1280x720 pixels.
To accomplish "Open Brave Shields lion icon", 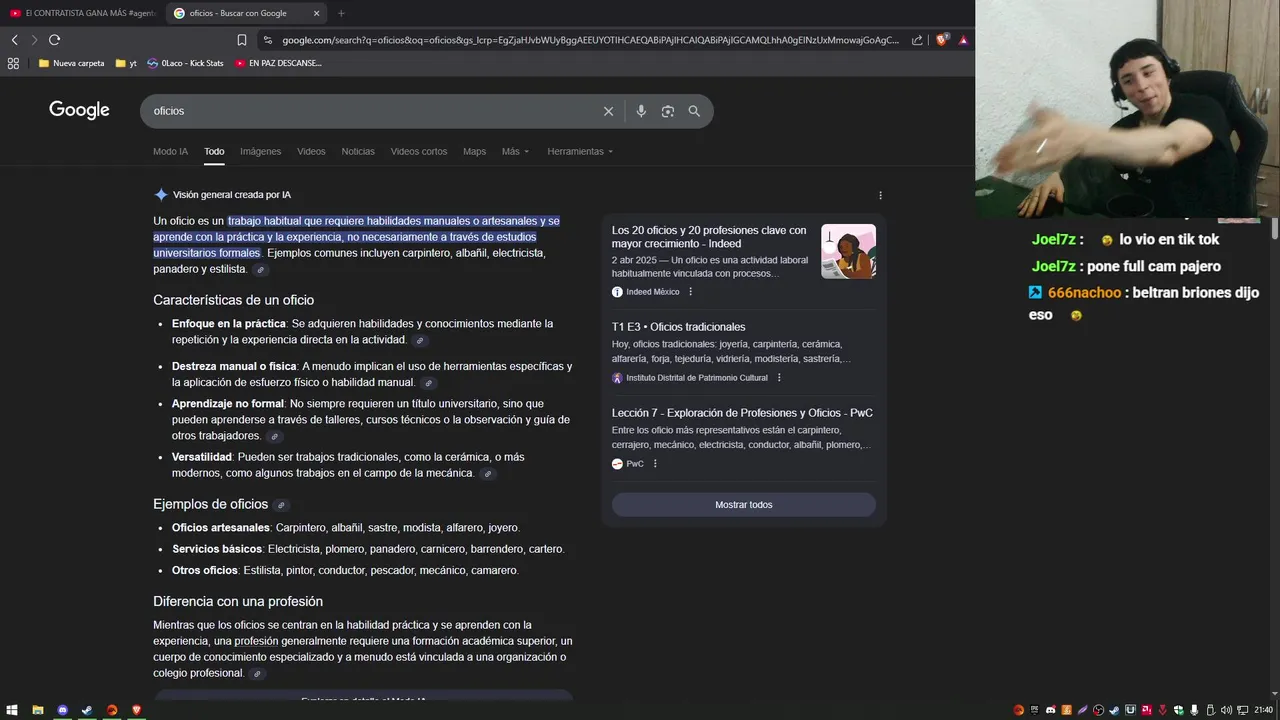I will point(941,40).
